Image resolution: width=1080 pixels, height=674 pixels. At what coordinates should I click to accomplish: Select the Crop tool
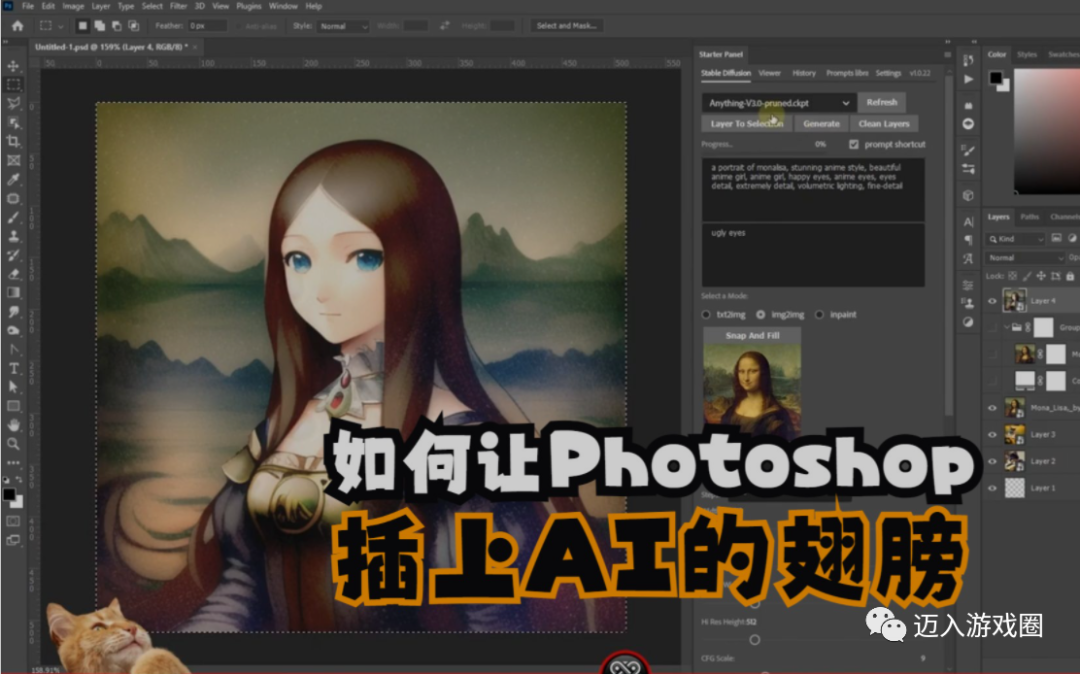coord(13,141)
